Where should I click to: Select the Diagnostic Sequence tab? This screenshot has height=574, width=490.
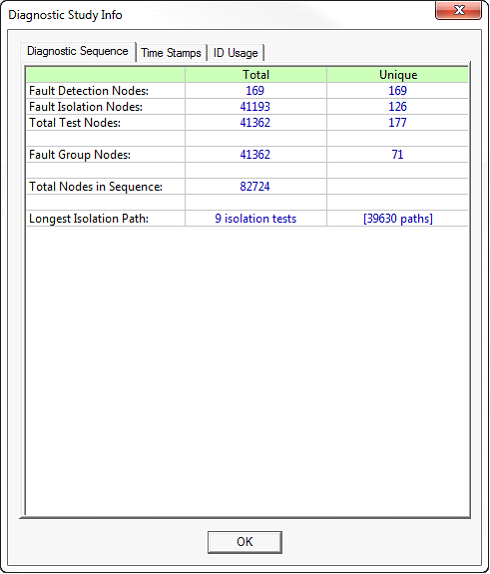coord(78,51)
